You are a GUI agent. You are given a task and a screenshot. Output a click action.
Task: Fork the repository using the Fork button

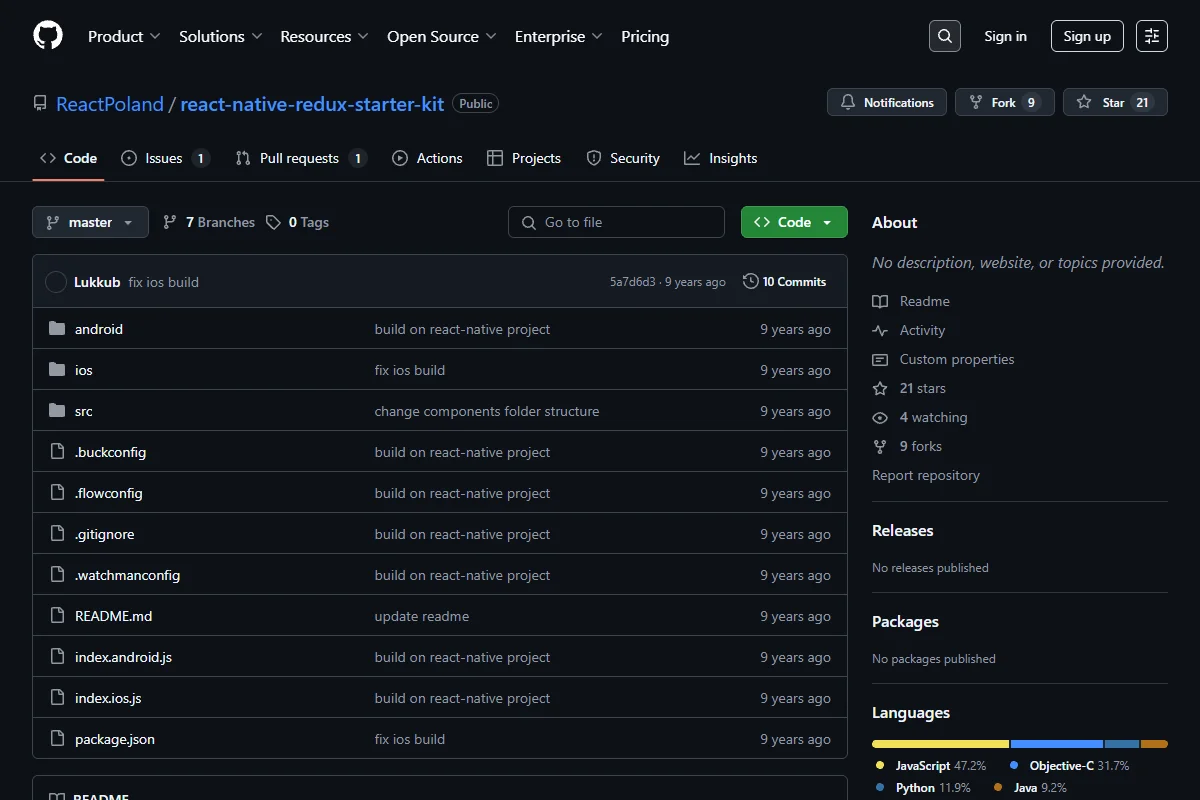coord(1004,102)
